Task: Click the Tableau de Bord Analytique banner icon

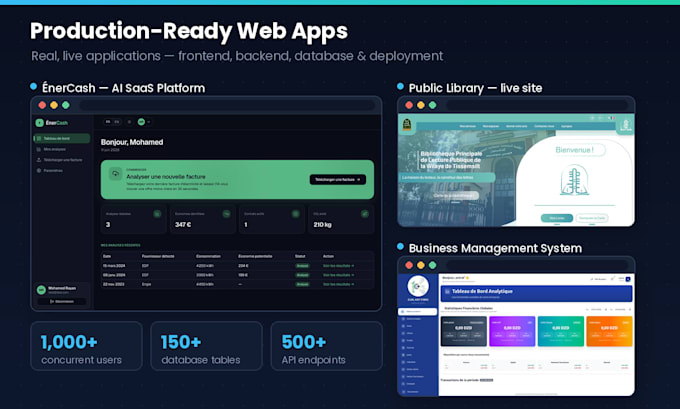Action: 447,292
